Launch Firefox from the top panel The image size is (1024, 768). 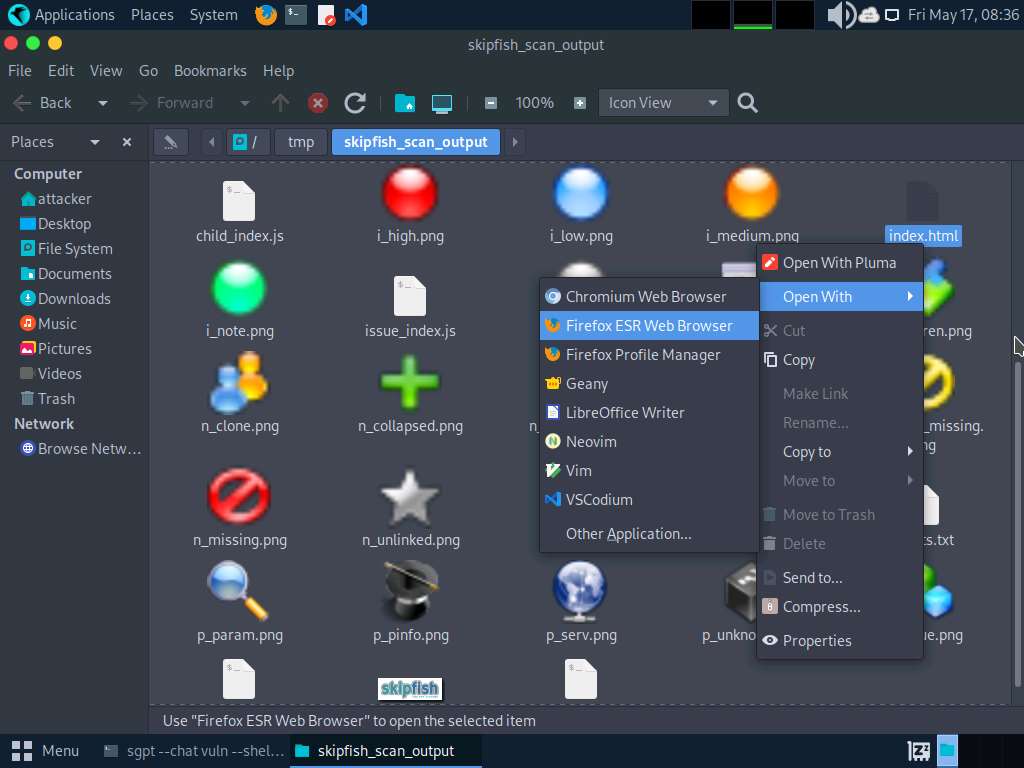(265, 15)
